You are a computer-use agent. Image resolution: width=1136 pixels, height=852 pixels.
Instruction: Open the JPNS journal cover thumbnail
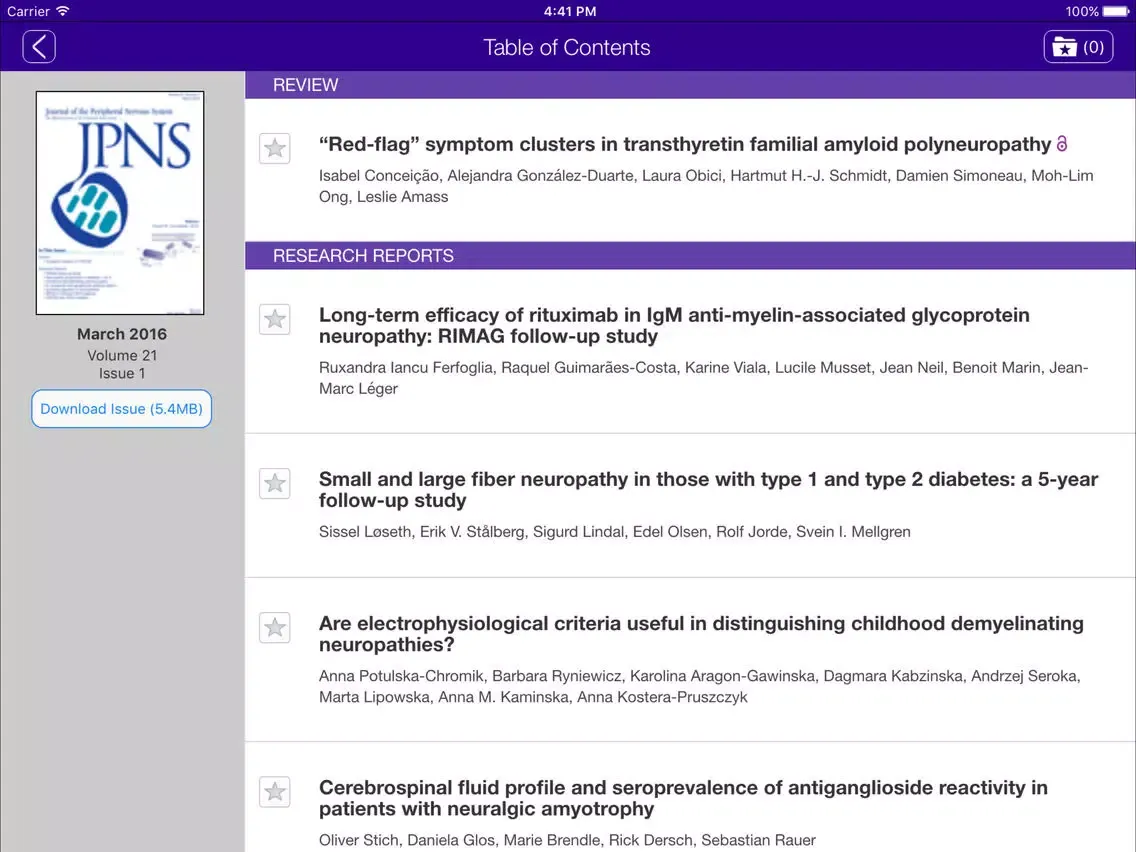click(x=120, y=203)
